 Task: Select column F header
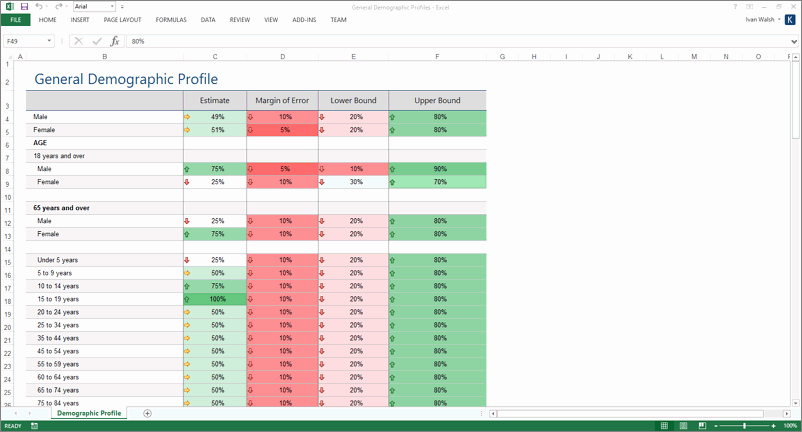coord(437,56)
